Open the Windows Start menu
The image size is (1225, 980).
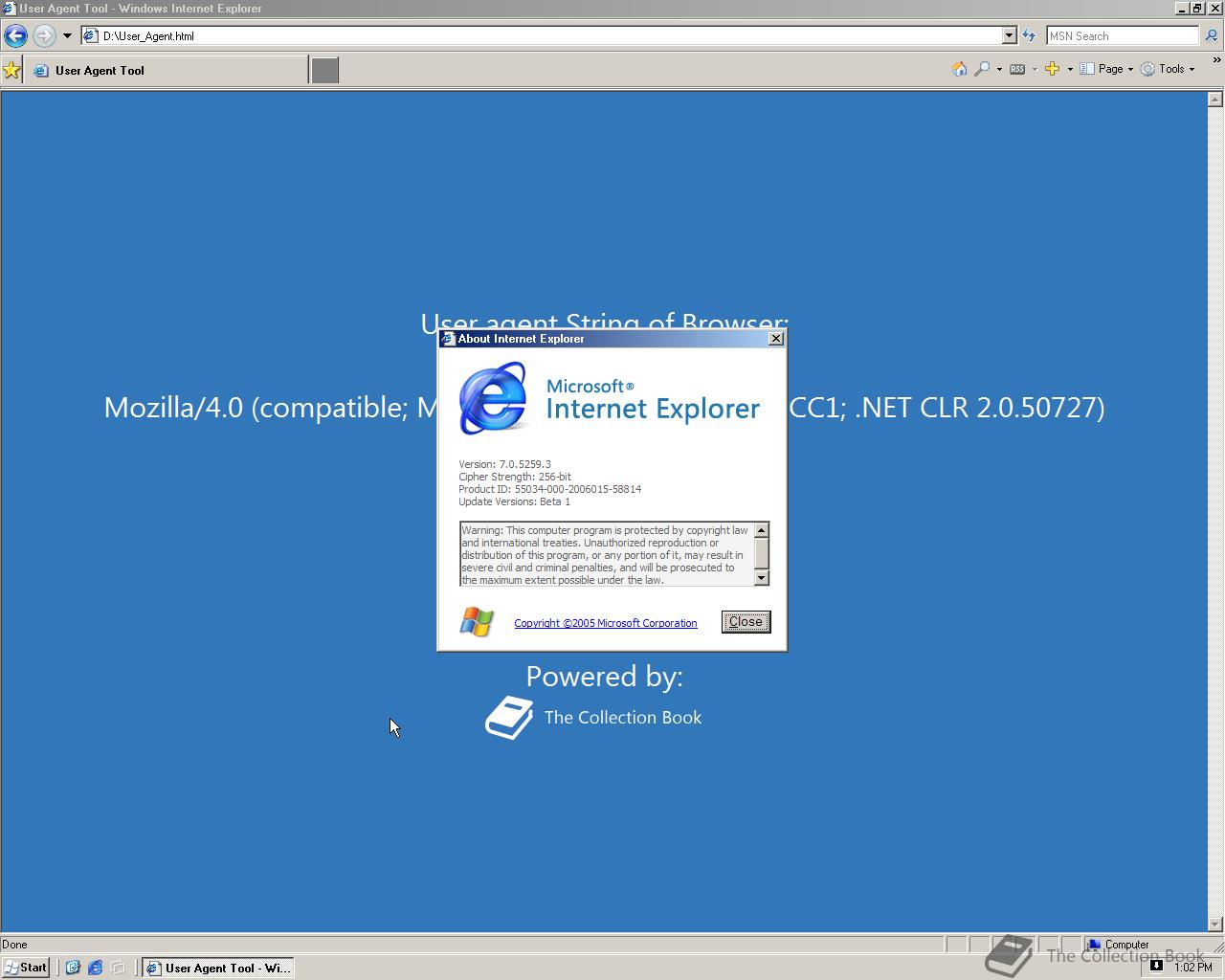26,968
